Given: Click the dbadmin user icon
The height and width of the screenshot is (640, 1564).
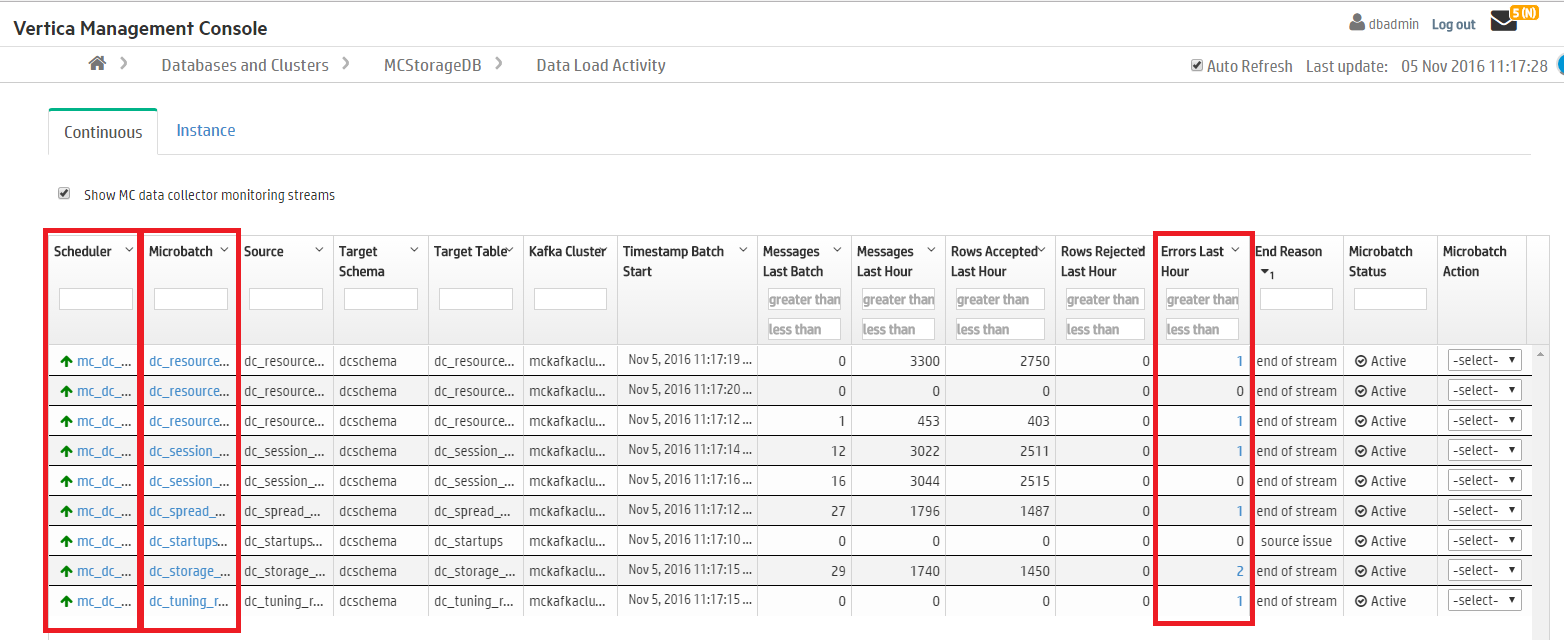Looking at the screenshot, I should [x=1357, y=22].
